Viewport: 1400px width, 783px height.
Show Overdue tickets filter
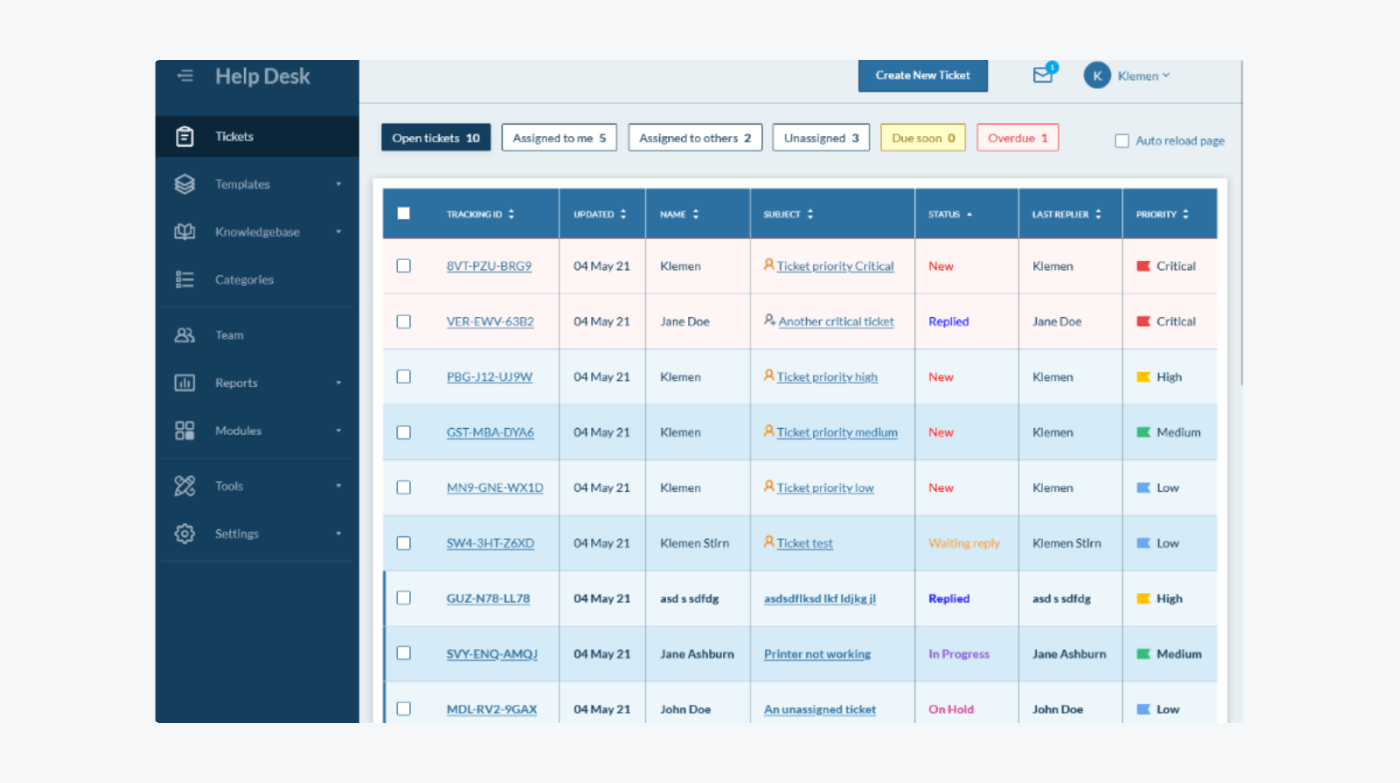[1018, 138]
